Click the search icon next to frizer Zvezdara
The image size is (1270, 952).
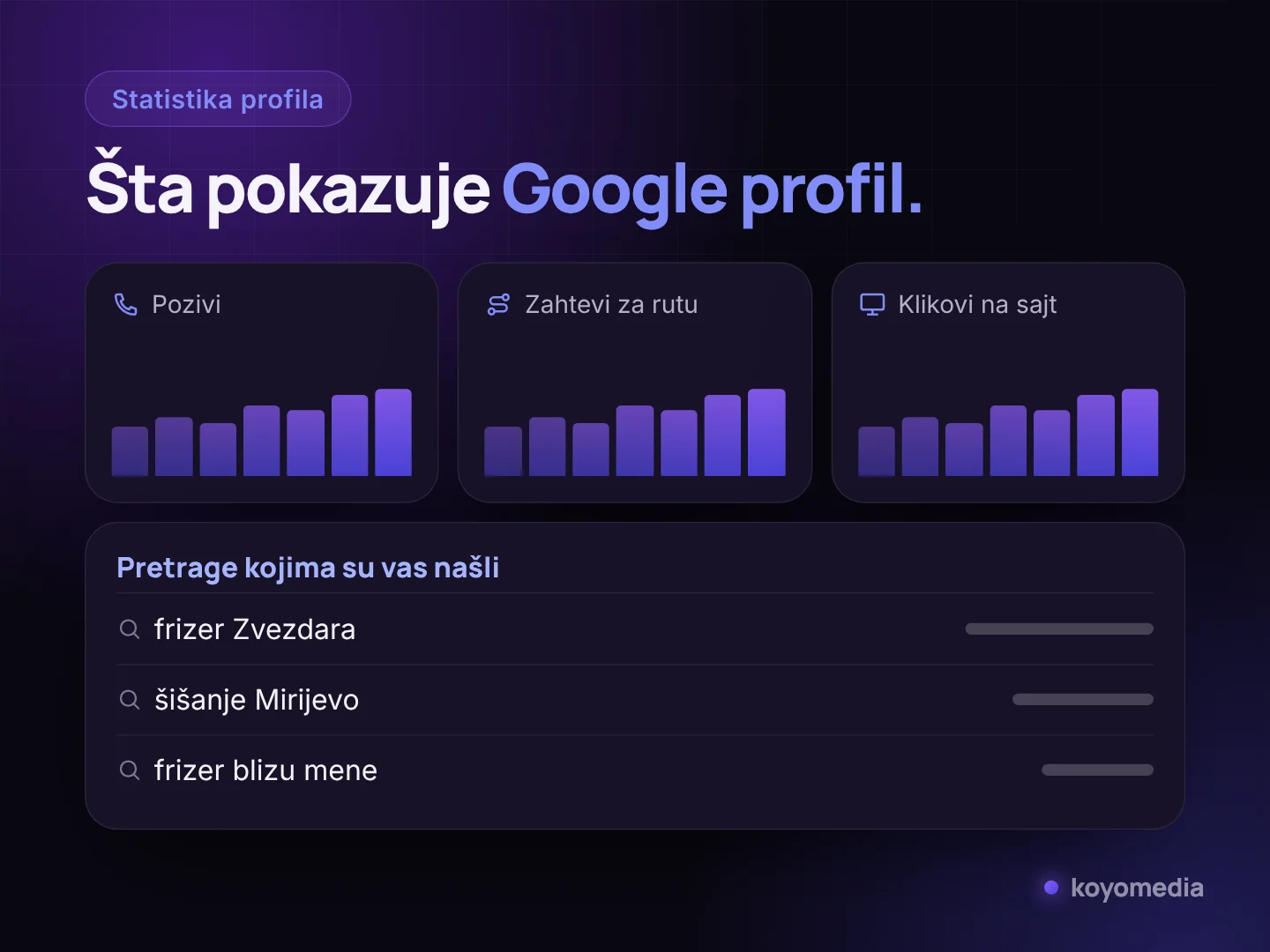coord(130,629)
